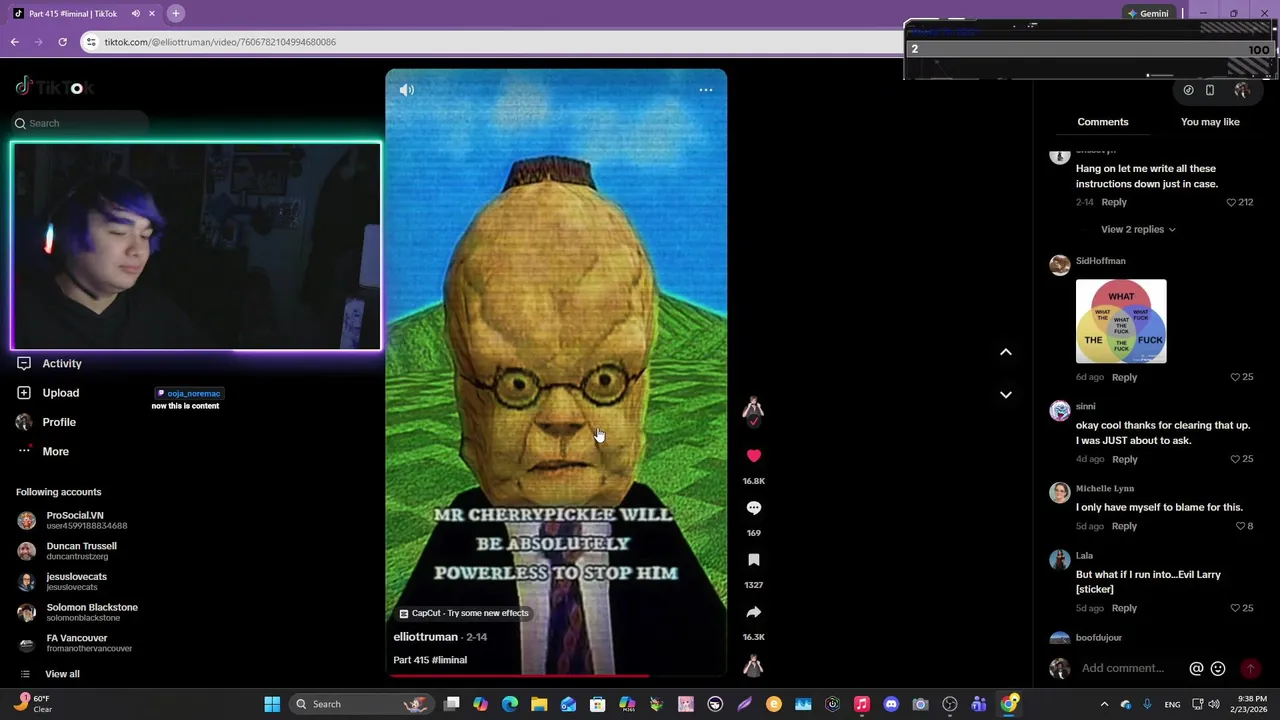Screen dimensions: 1280x720
Task: Like sinni's comment with the heart
Action: click(1235, 459)
